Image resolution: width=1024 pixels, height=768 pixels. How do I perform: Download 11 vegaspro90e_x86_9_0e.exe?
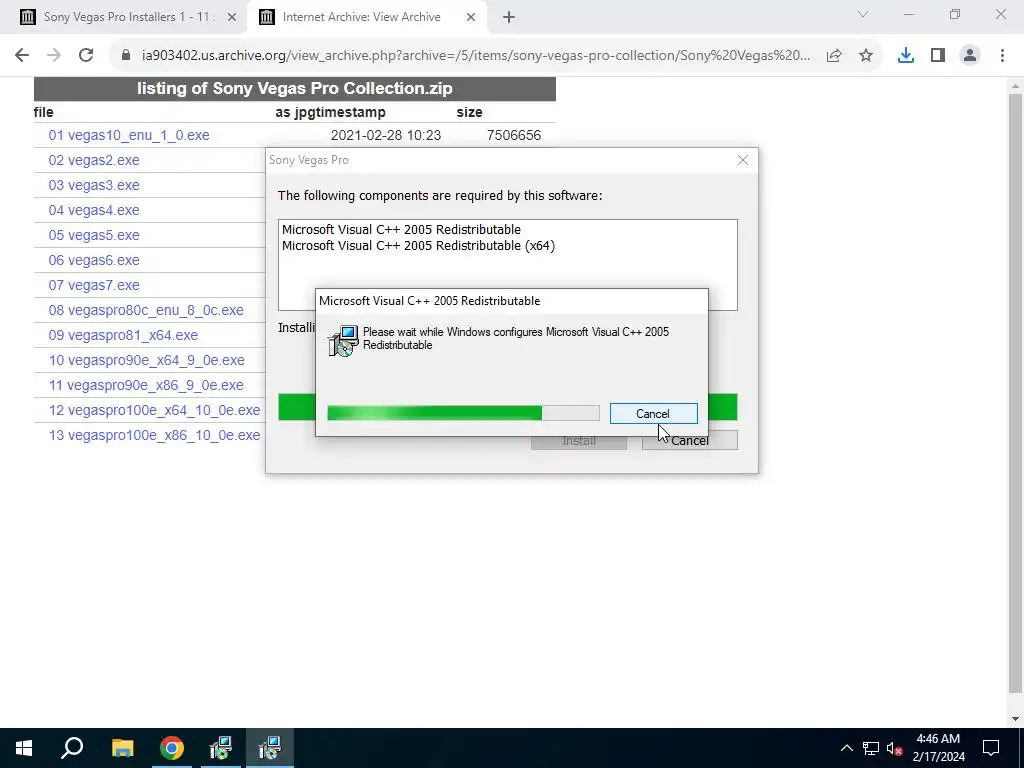coord(146,385)
